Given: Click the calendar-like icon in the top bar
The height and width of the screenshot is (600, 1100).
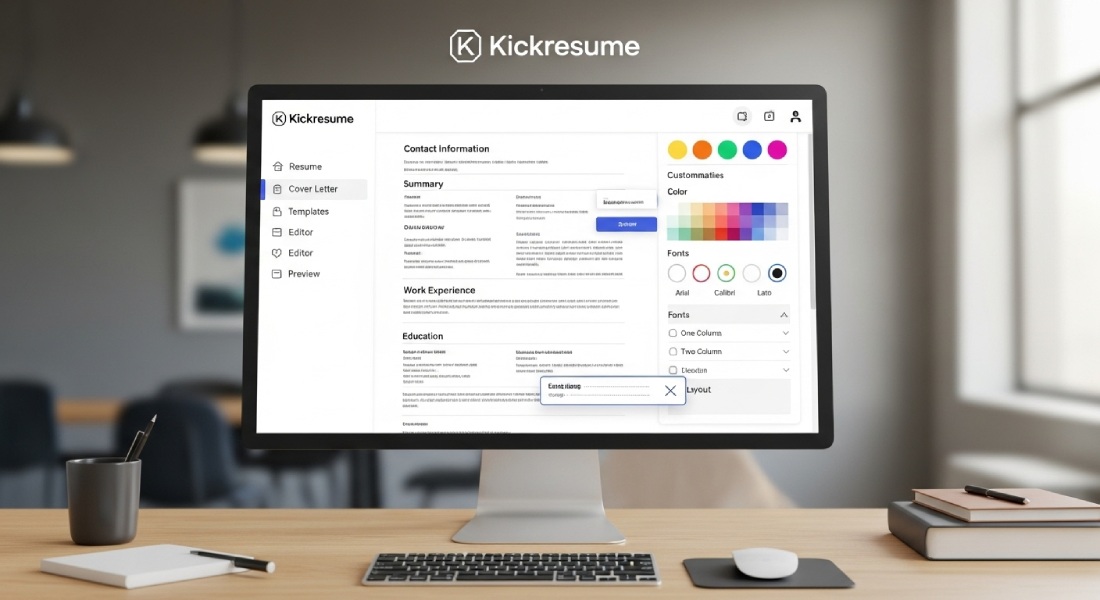Looking at the screenshot, I should point(769,116).
